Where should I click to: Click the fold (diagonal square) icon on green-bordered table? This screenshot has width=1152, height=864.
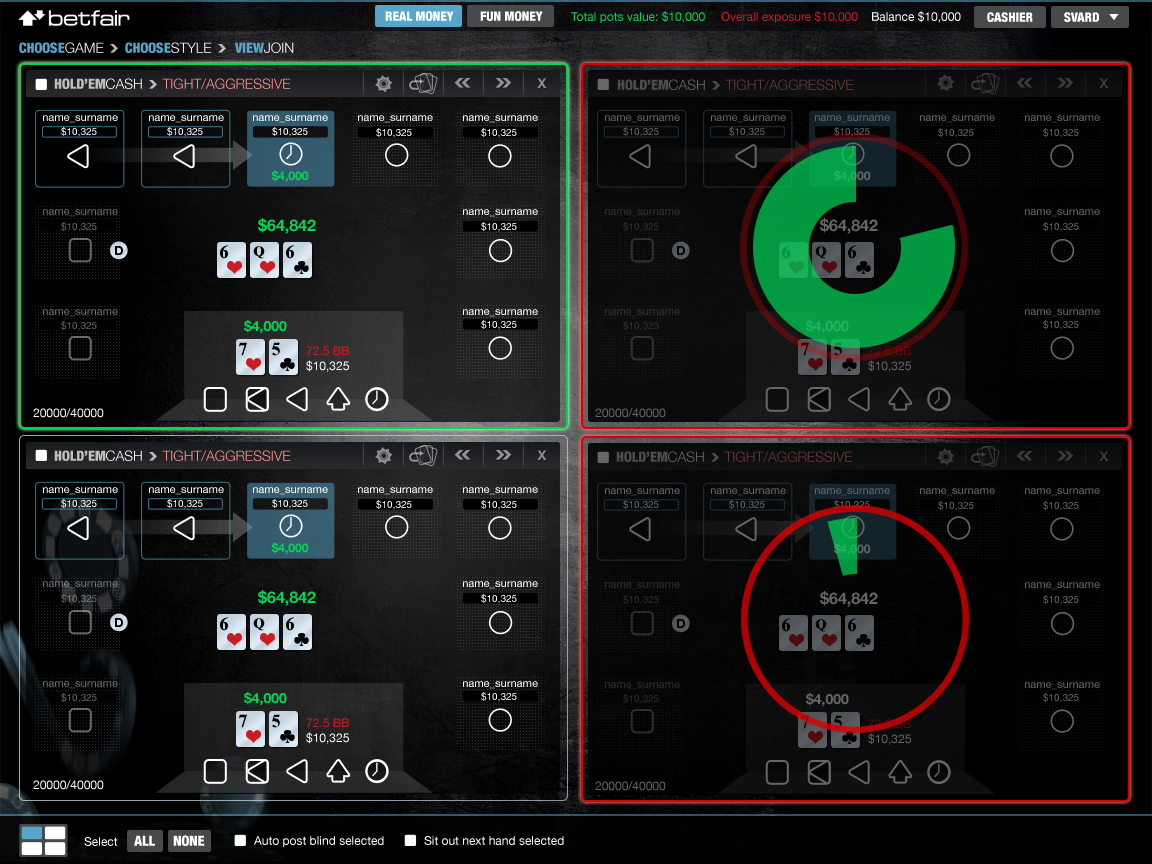pyautogui.click(x=257, y=400)
